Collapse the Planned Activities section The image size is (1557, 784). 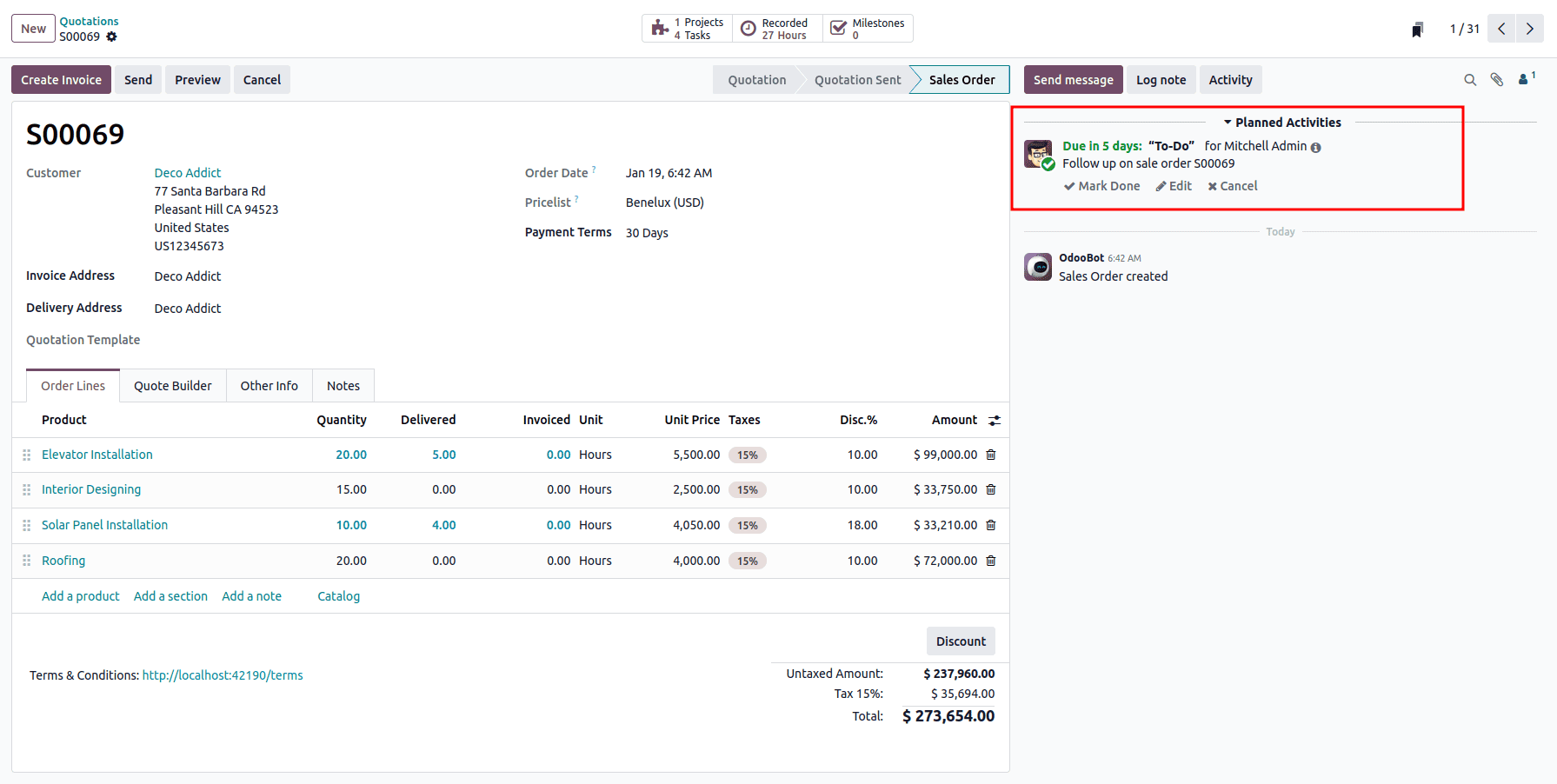click(1228, 122)
